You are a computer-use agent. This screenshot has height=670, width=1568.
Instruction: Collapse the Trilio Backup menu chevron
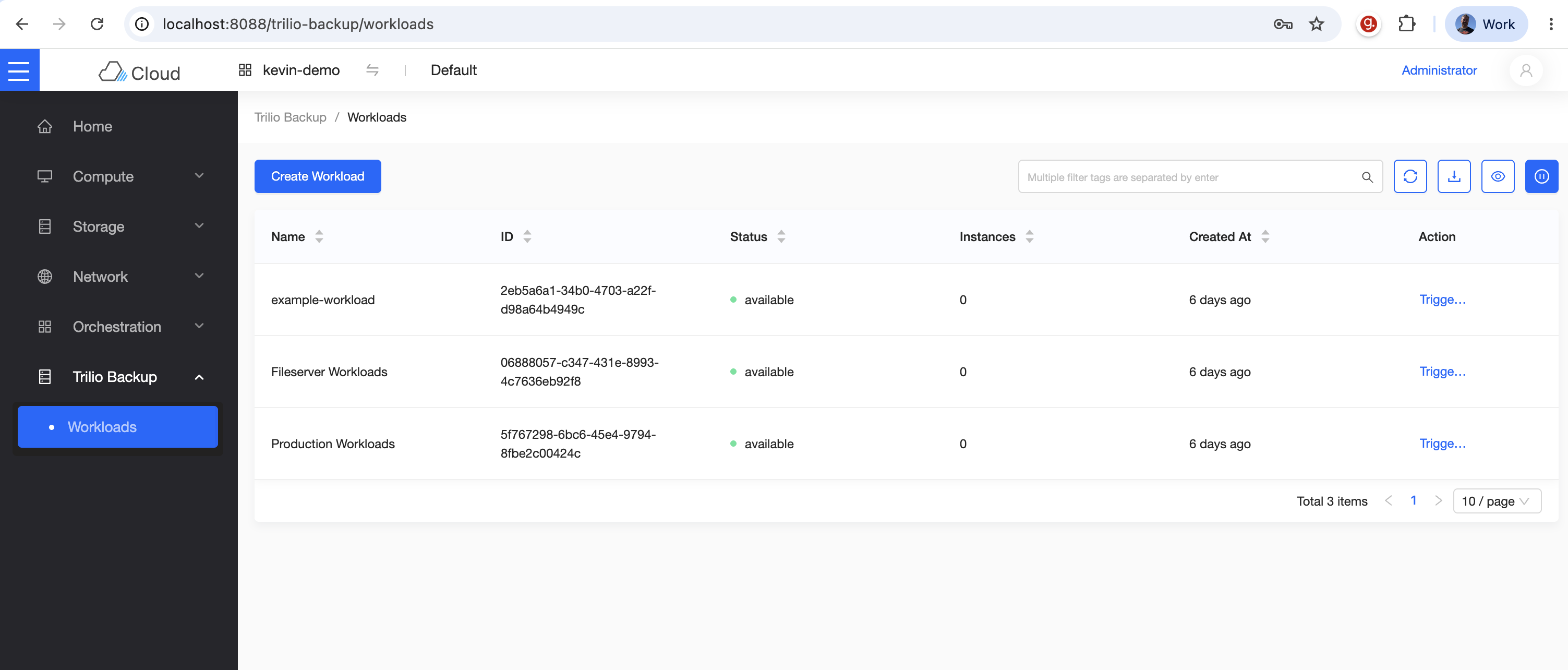[x=199, y=377]
